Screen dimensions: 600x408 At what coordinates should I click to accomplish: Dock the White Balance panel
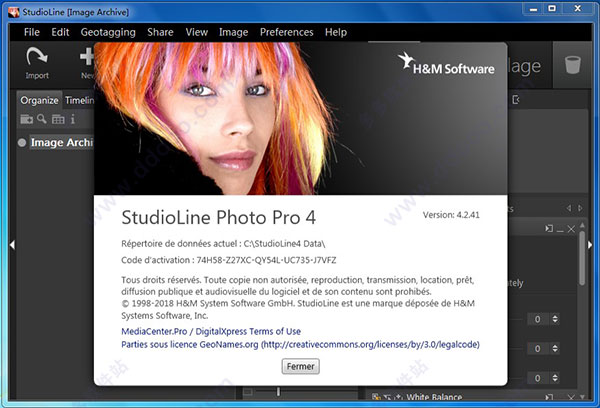pos(549,398)
